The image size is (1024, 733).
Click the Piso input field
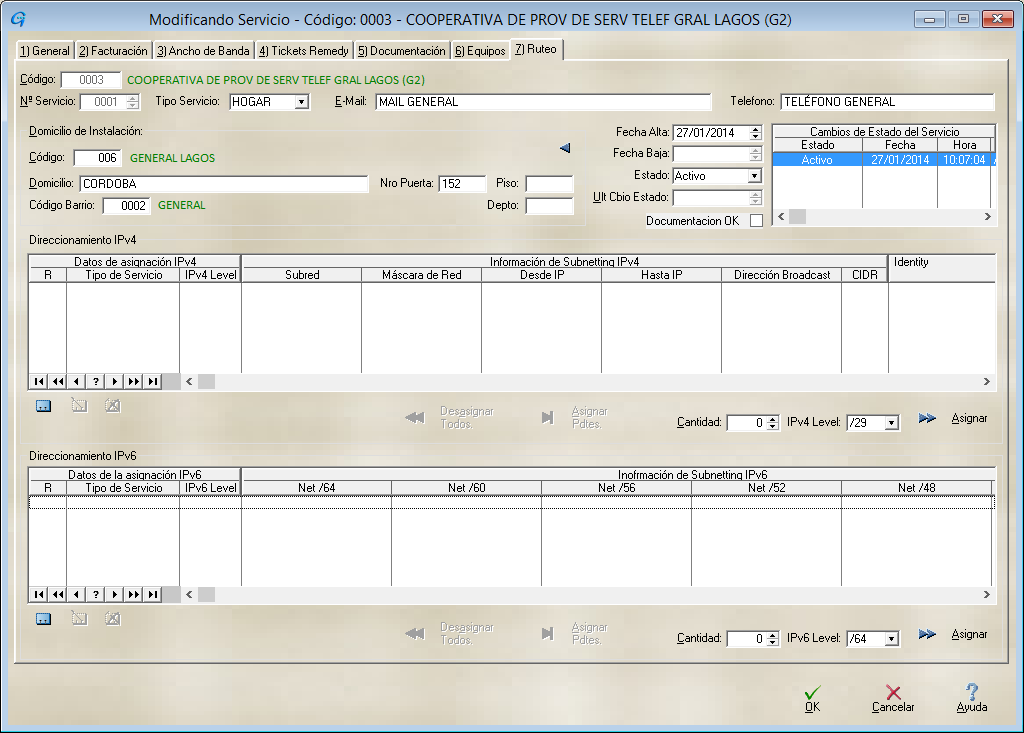coord(549,184)
